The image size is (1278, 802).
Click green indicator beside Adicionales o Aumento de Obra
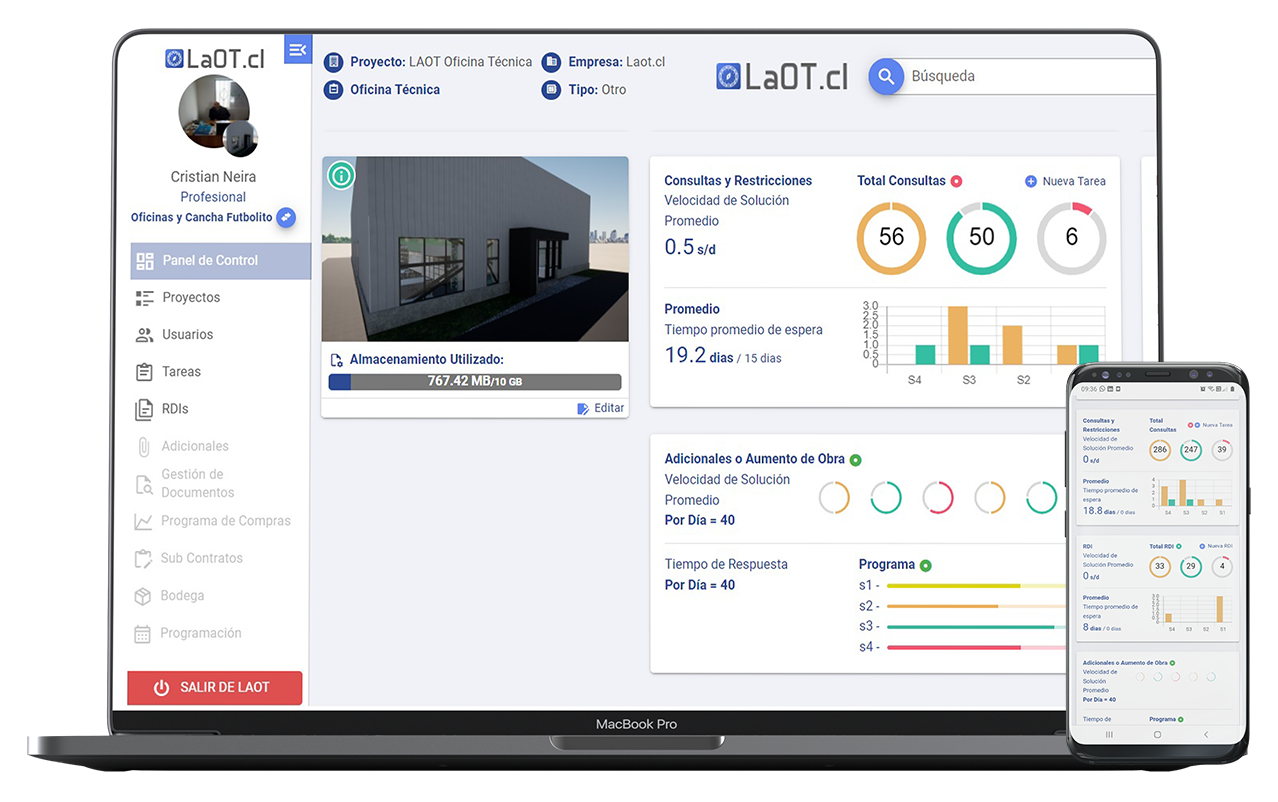click(855, 460)
